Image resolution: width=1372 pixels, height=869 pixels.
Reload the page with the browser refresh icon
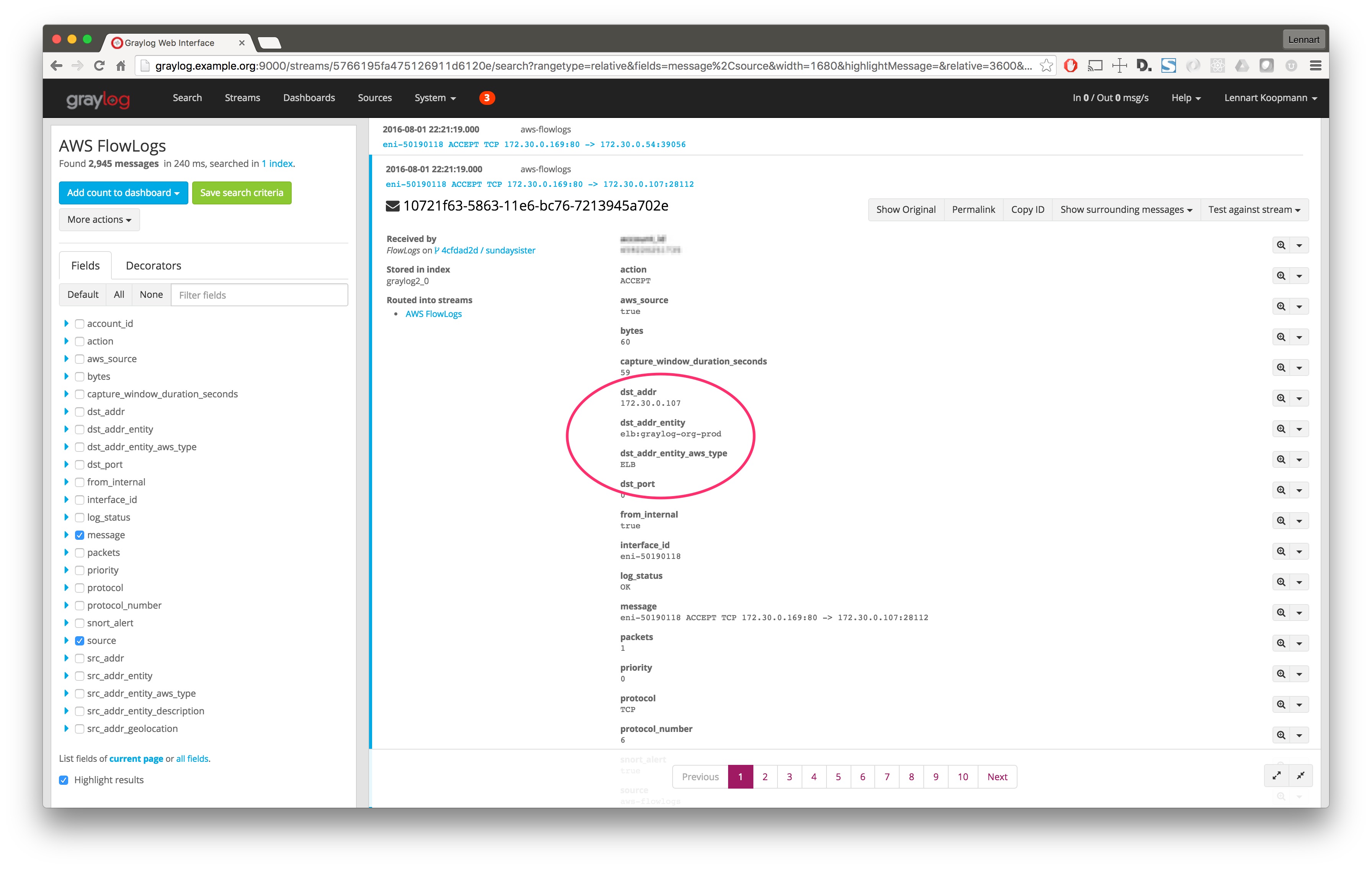click(99, 65)
